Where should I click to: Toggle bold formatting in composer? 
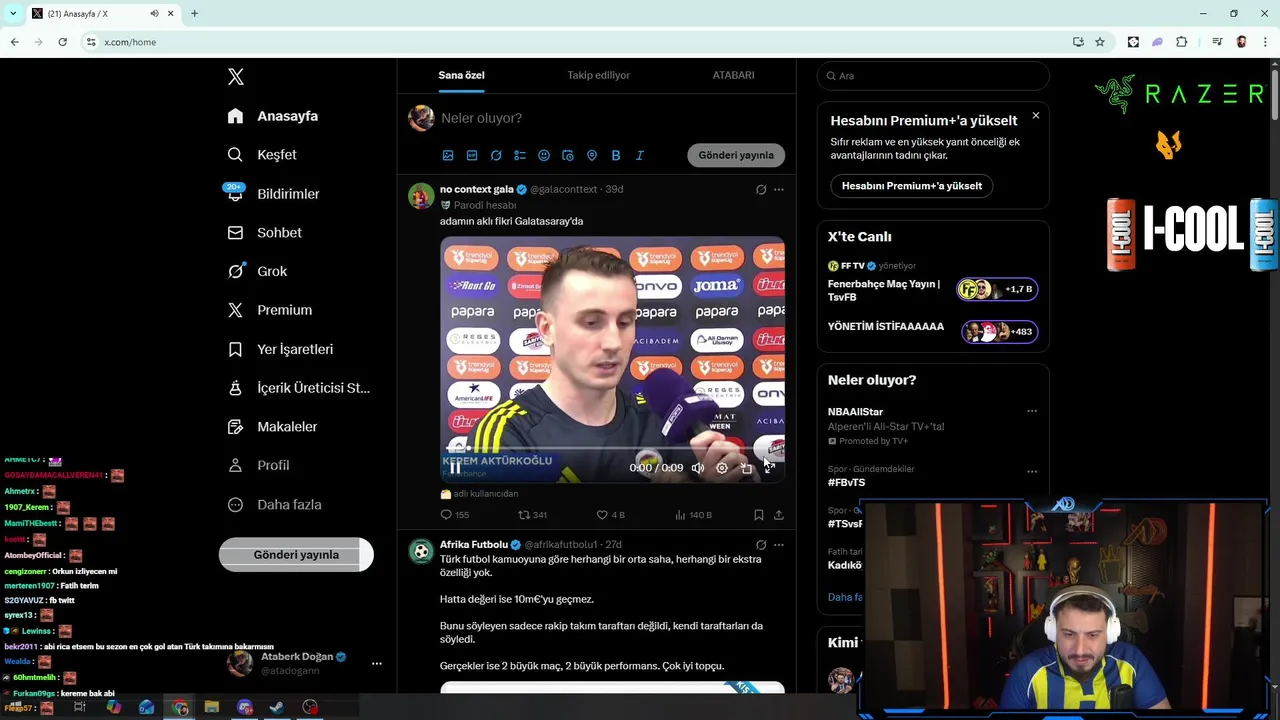click(x=616, y=155)
